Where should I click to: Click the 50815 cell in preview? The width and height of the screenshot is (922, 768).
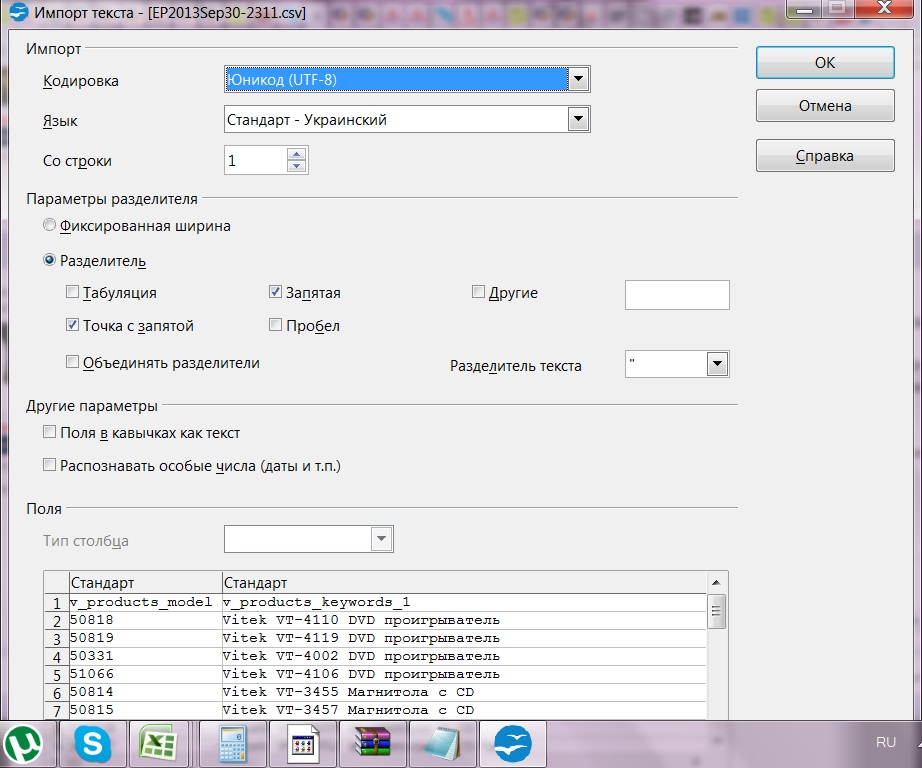145,710
